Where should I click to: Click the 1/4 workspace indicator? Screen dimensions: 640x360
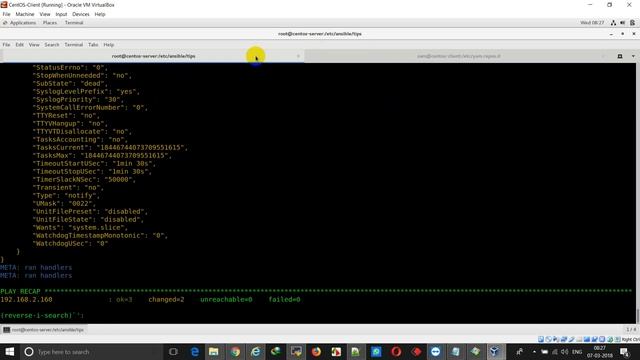tap(631, 329)
